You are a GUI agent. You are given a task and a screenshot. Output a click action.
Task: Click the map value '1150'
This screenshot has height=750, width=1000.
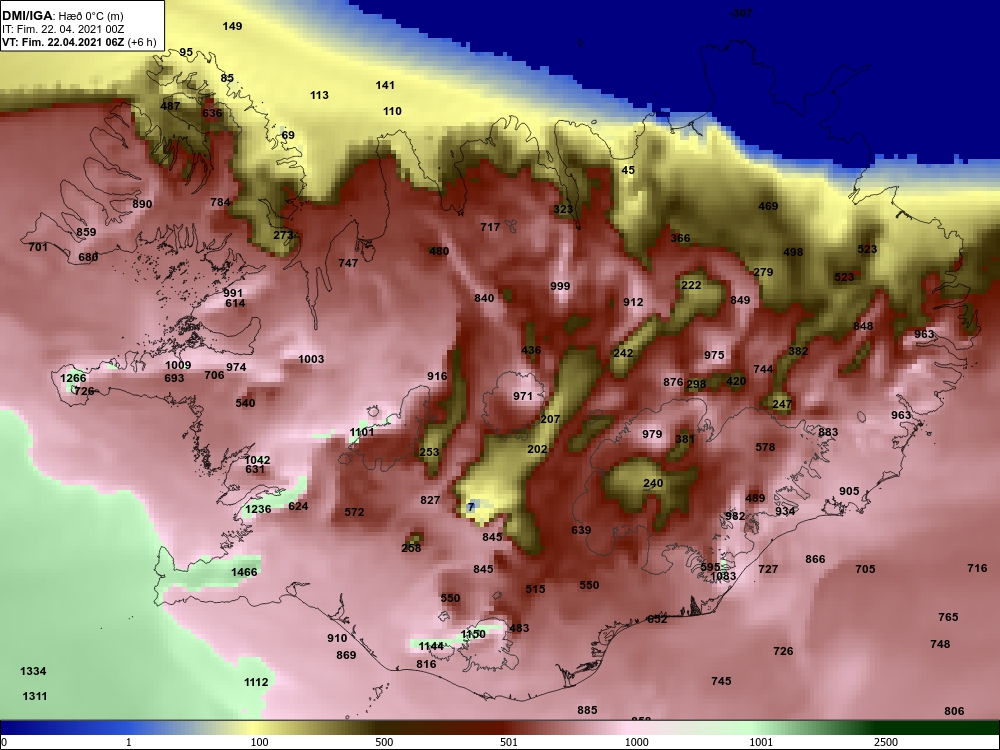473,635
